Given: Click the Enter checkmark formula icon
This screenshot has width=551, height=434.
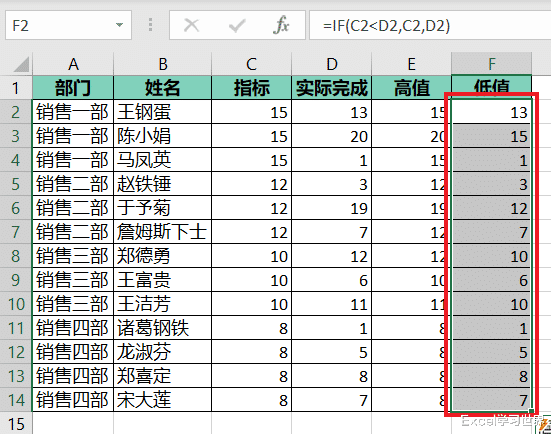Looking at the screenshot, I should [236, 26].
